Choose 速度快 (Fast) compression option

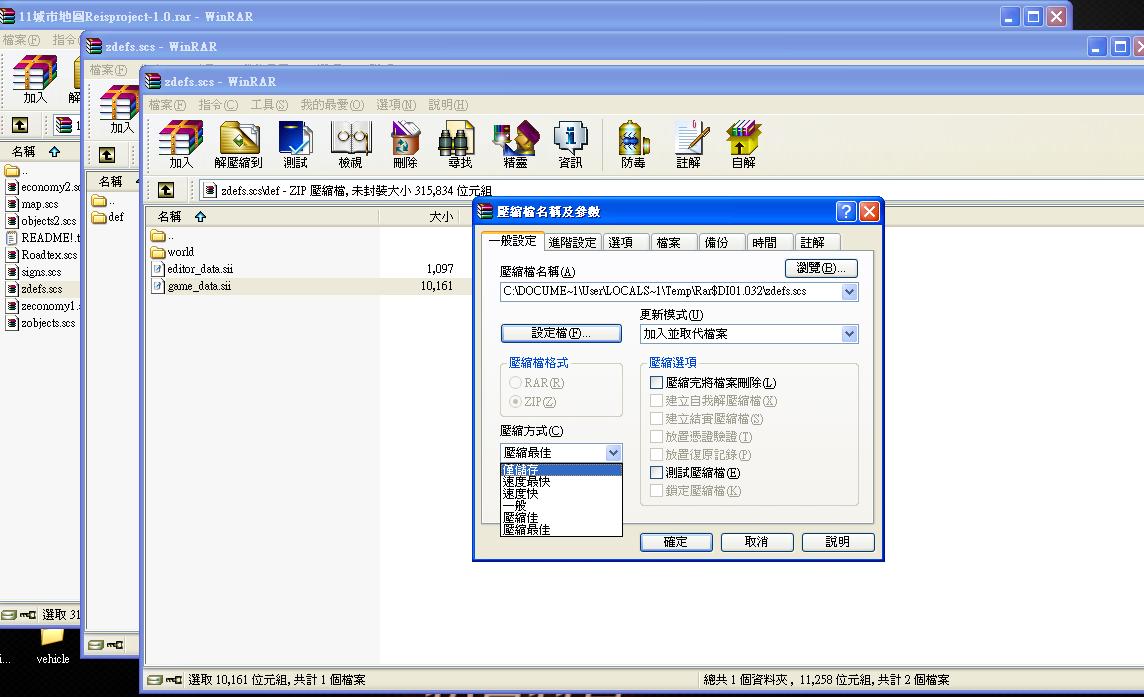(561, 493)
